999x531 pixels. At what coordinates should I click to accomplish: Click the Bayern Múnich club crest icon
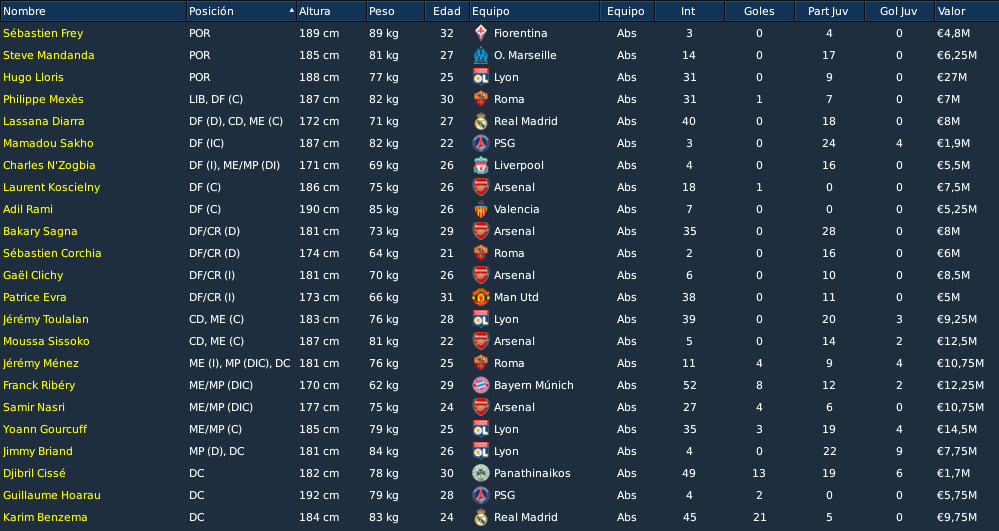coord(481,386)
